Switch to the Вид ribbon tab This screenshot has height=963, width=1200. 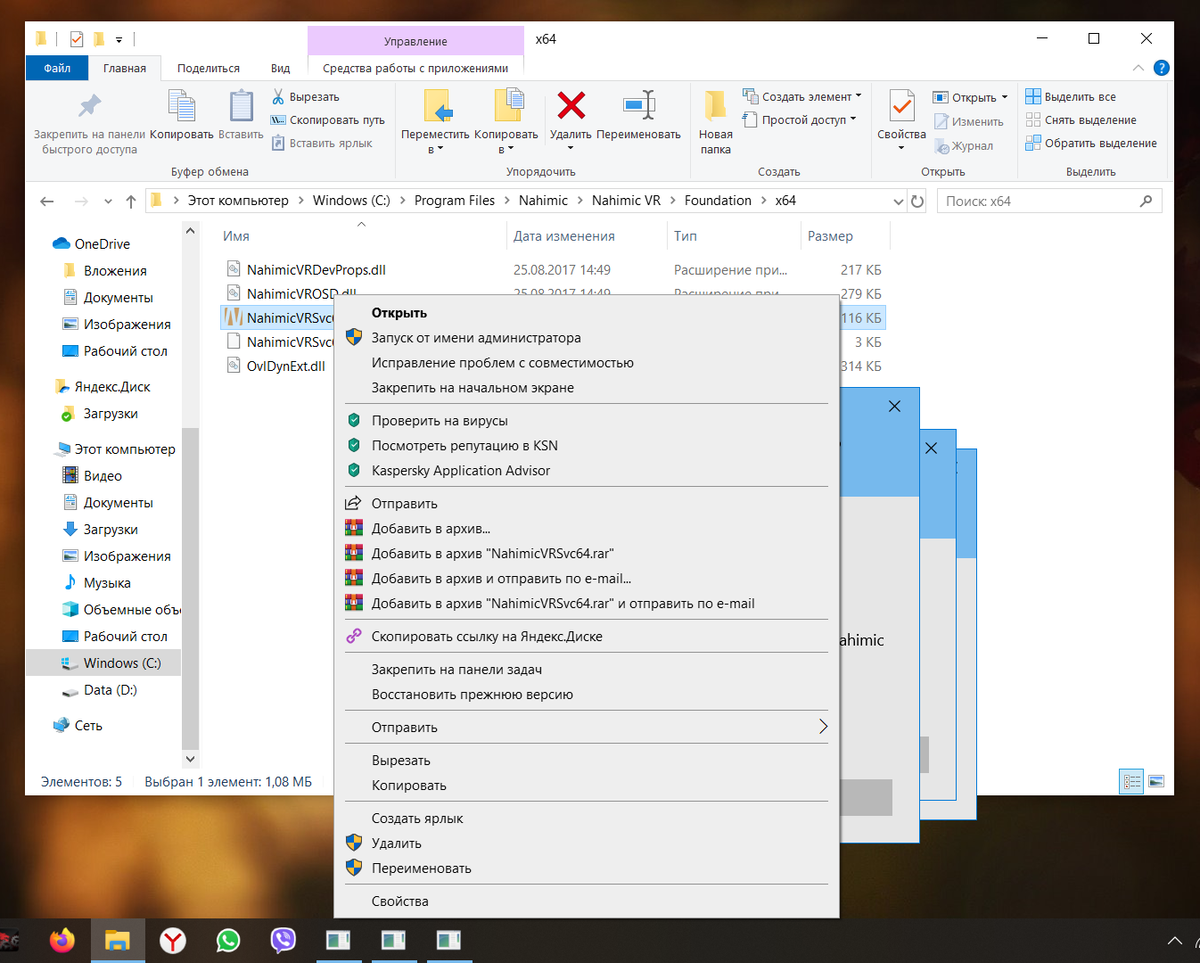point(281,68)
